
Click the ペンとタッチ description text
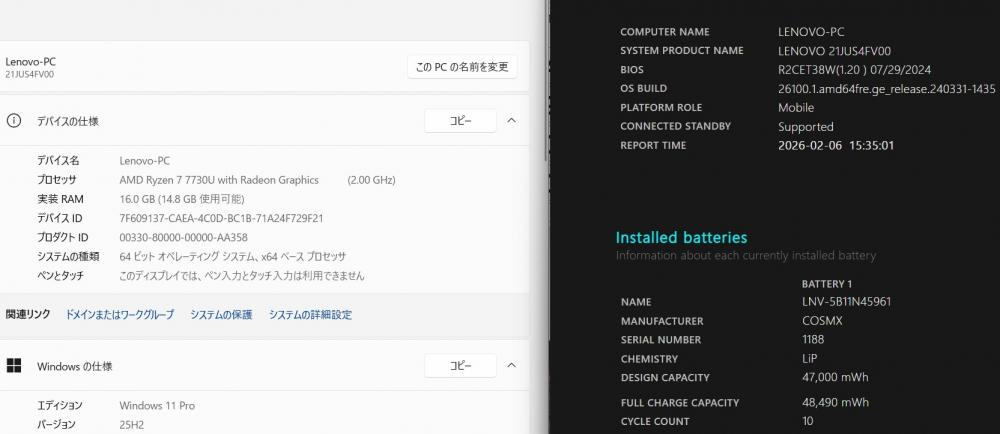click(x=242, y=276)
